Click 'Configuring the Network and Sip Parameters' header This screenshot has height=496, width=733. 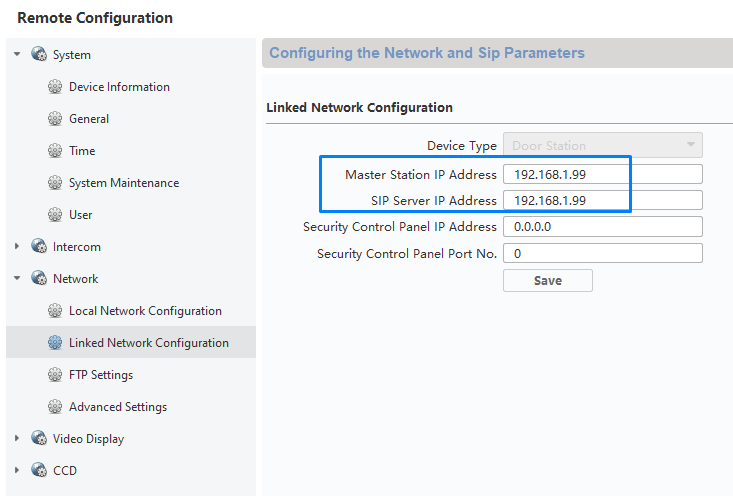[x=427, y=53]
